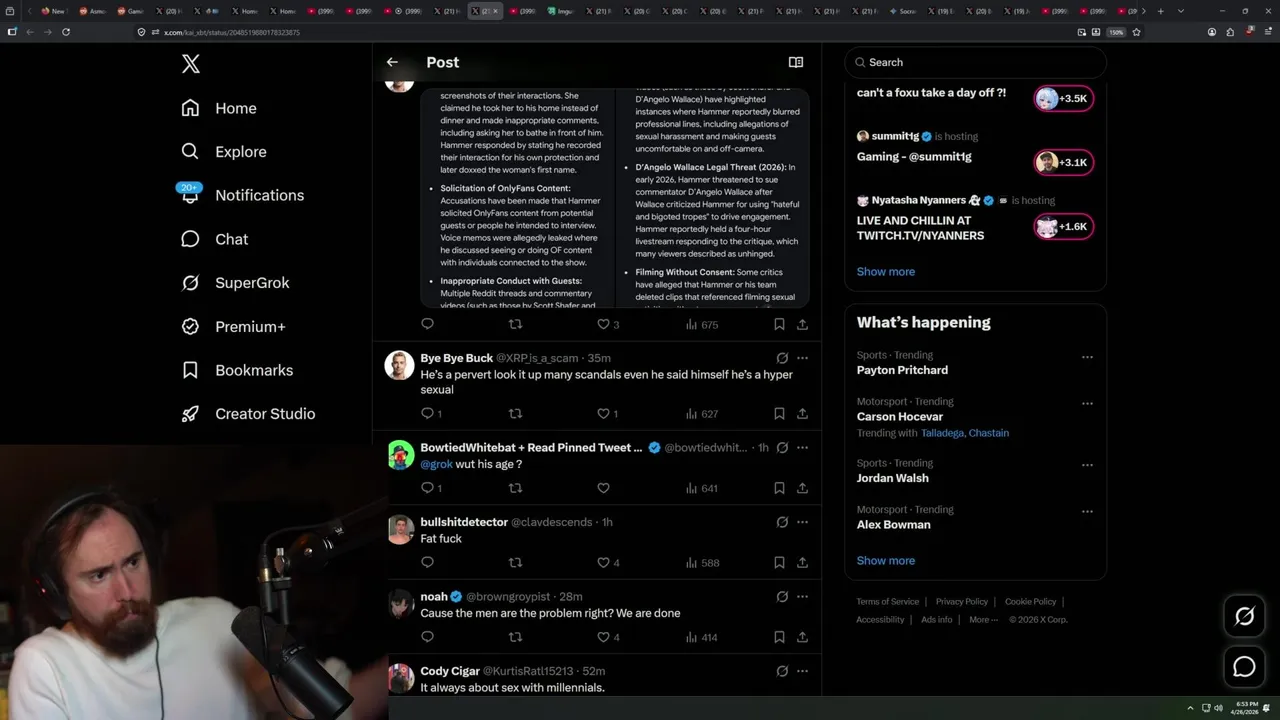This screenshot has height=720, width=1280.
Task: Open floating Grok button
Action: point(1245,617)
